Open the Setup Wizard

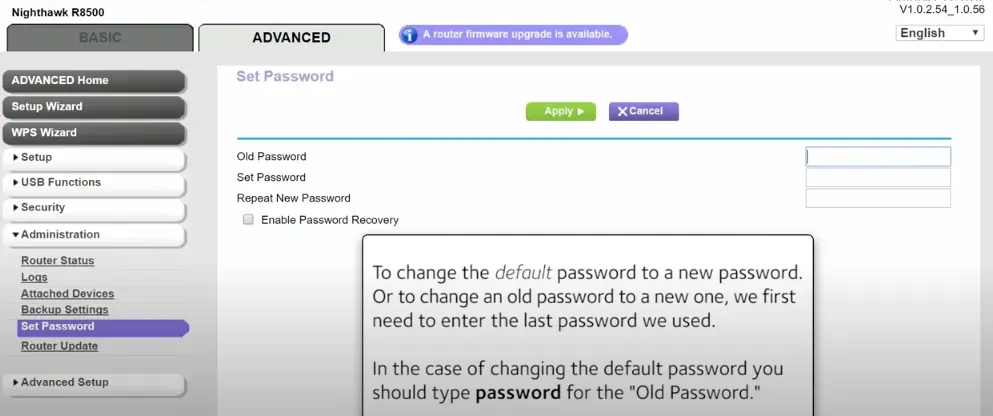coord(94,107)
